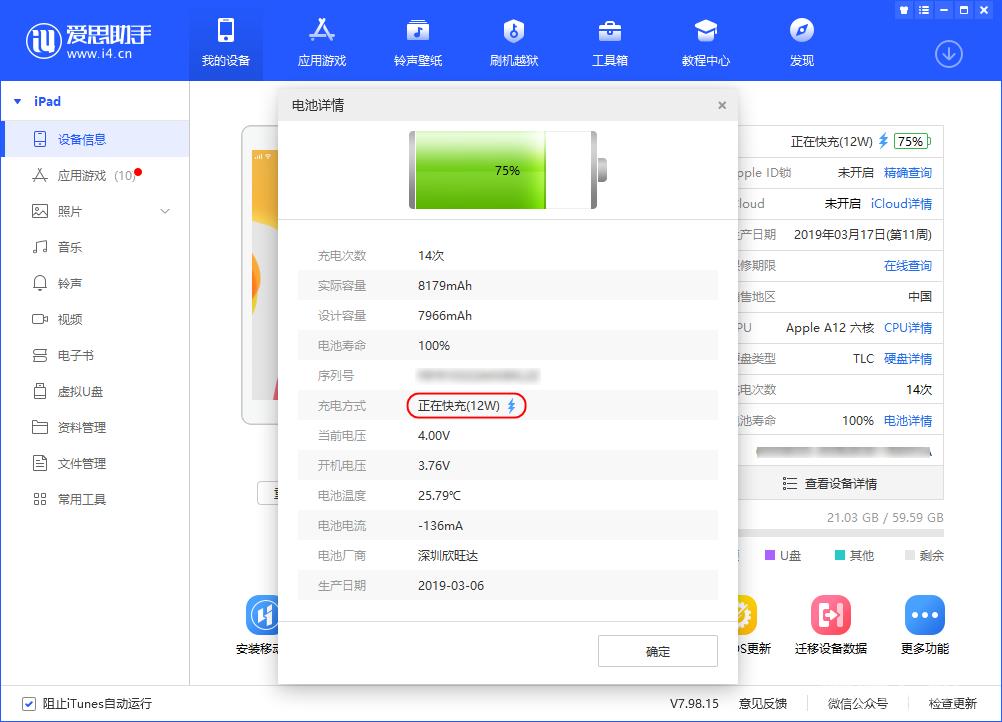Collapse the iPad device tree entry
Image resolution: width=1002 pixels, height=722 pixels.
pos(17,101)
